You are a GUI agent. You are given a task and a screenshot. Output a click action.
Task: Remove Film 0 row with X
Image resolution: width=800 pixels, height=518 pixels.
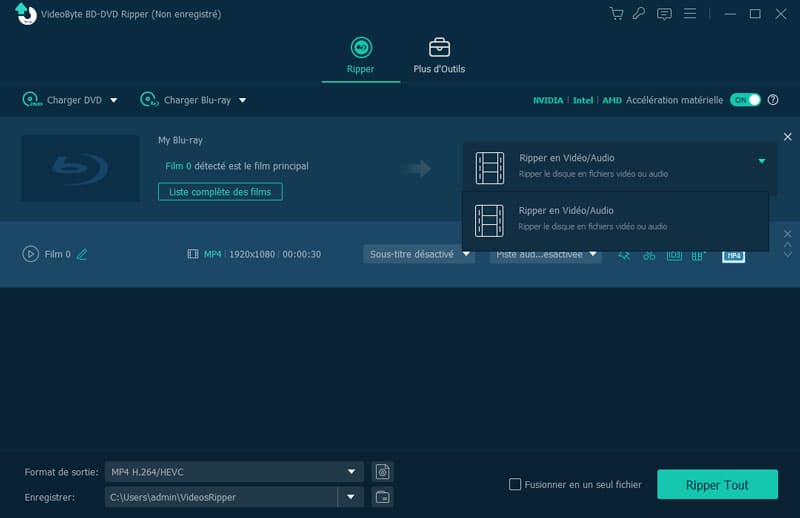click(x=787, y=234)
